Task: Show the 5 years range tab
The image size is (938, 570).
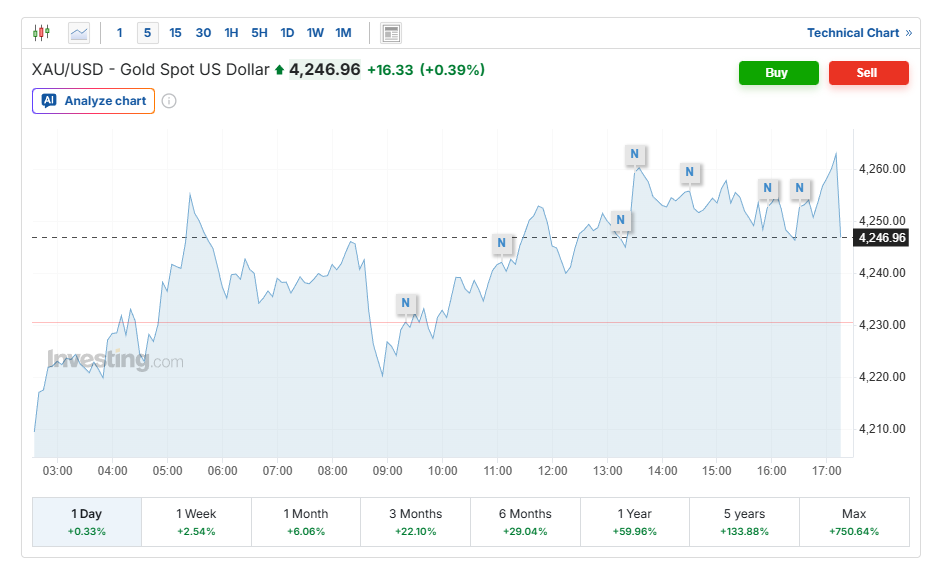Action: [x=744, y=522]
